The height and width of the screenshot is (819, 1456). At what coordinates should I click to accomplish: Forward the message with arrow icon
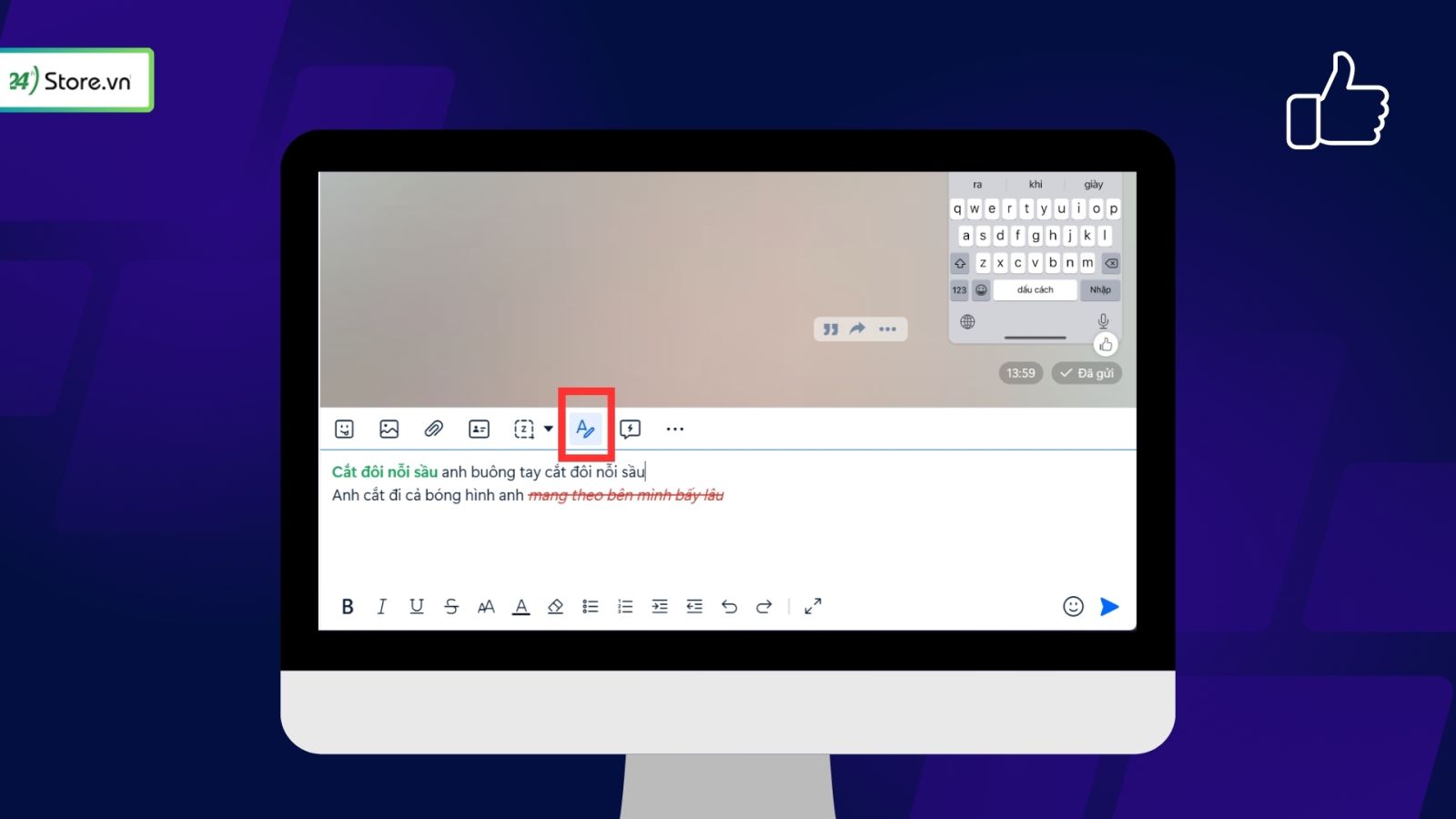(x=857, y=329)
